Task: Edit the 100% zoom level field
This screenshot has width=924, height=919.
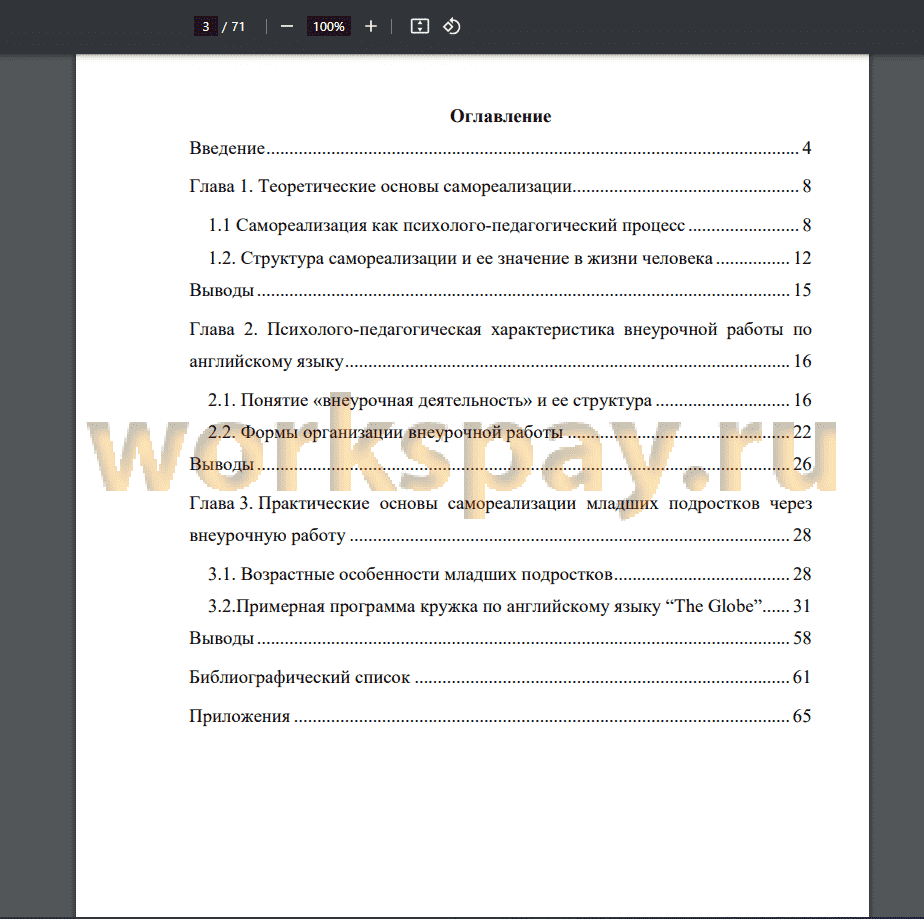Action: [x=329, y=27]
